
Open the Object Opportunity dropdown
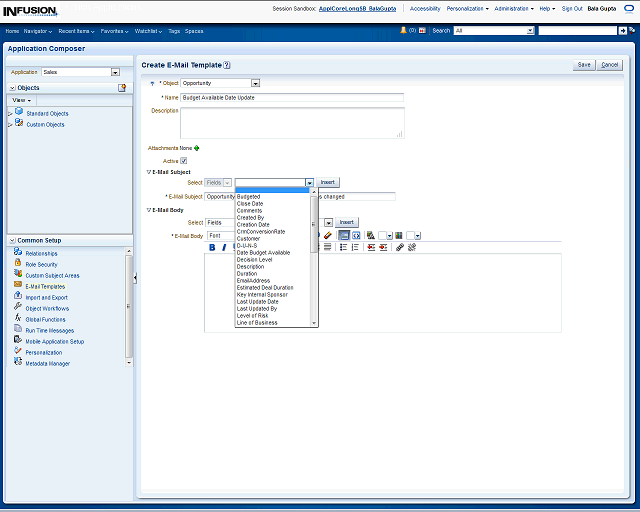pyautogui.click(x=255, y=83)
